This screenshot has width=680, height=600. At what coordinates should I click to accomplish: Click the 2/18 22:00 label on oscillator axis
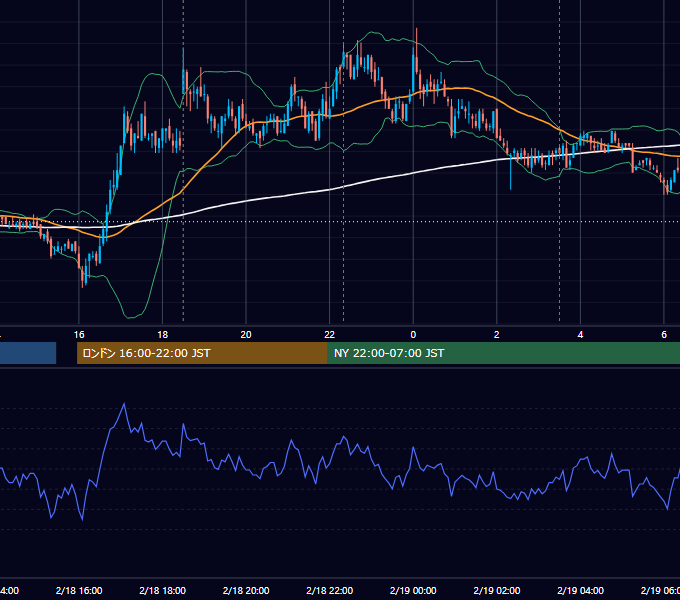pyautogui.click(x=330, y=590)
